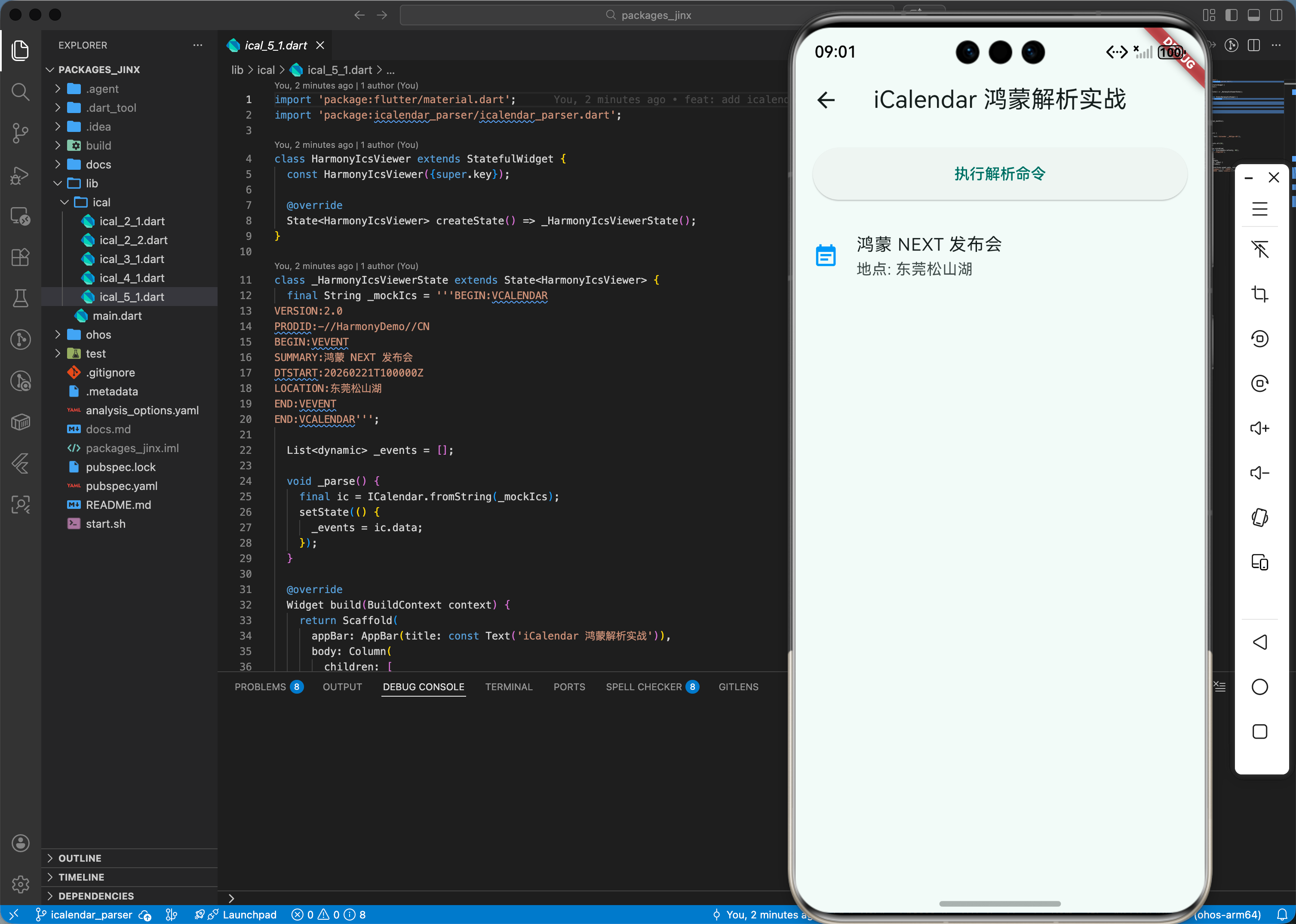This screenshot has width=1296, height=924.
Task: Open the Extensions view icon
Action: [21, 257]
